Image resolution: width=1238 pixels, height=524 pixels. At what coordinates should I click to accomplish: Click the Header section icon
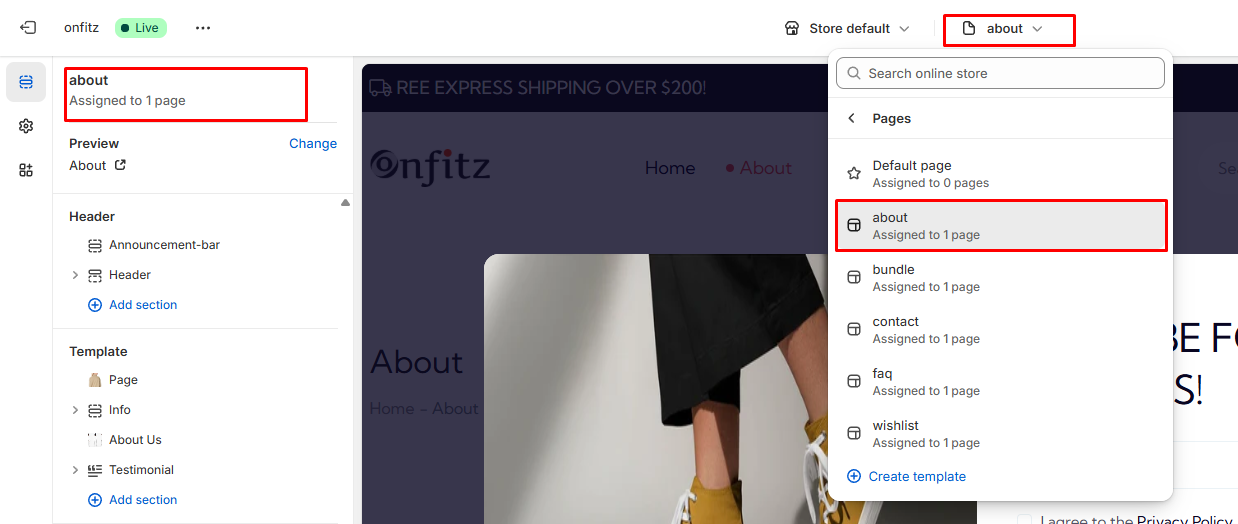[x=95, y=275]
